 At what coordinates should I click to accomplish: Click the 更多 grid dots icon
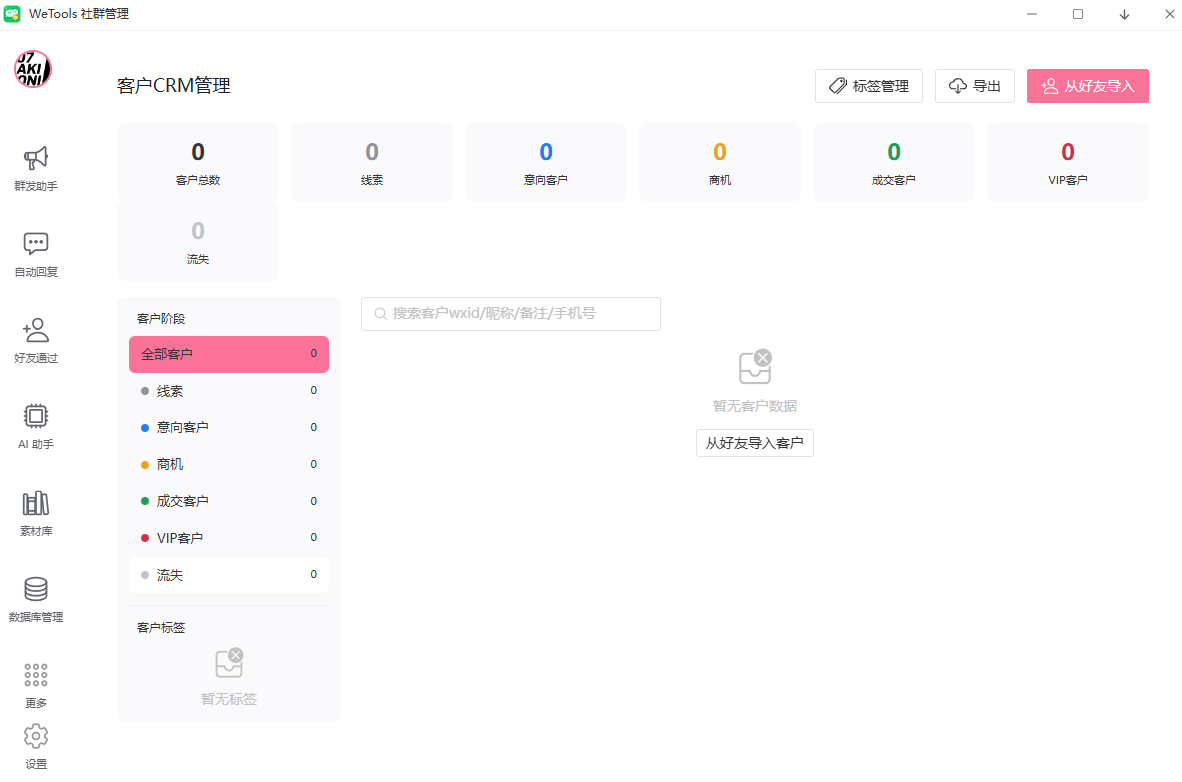[36, 676]
